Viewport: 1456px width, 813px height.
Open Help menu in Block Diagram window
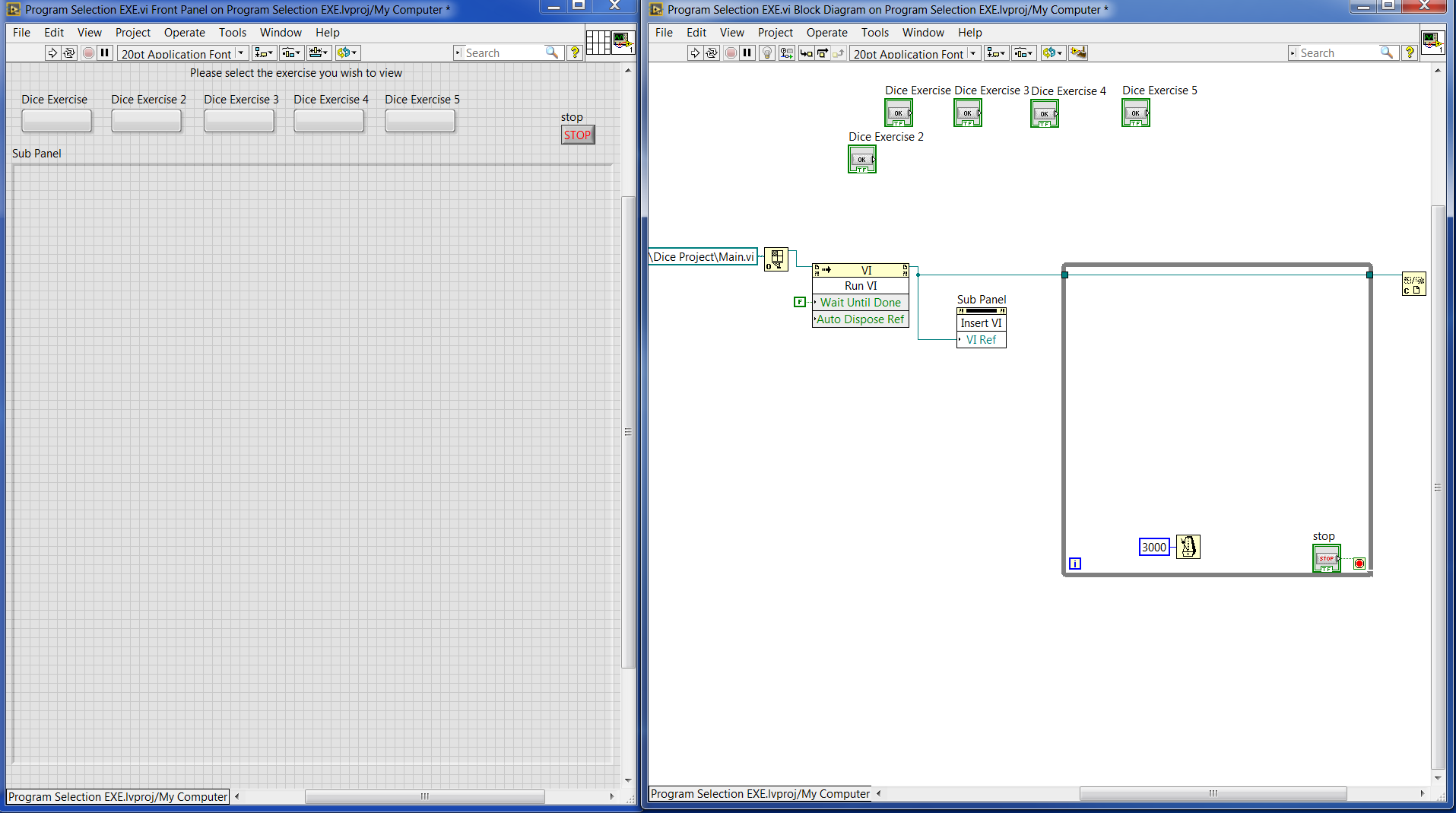tap(970, 32)
